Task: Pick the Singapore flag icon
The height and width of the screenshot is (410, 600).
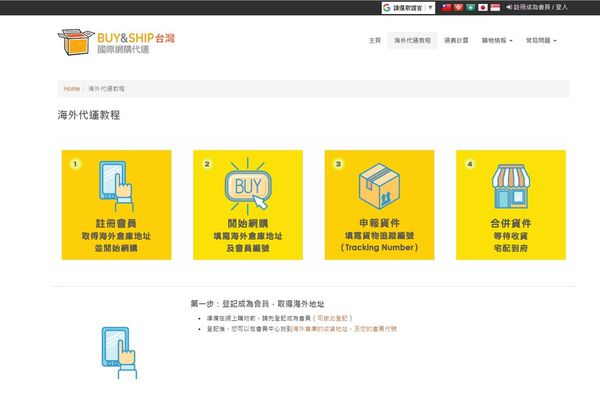Action: 494,7
